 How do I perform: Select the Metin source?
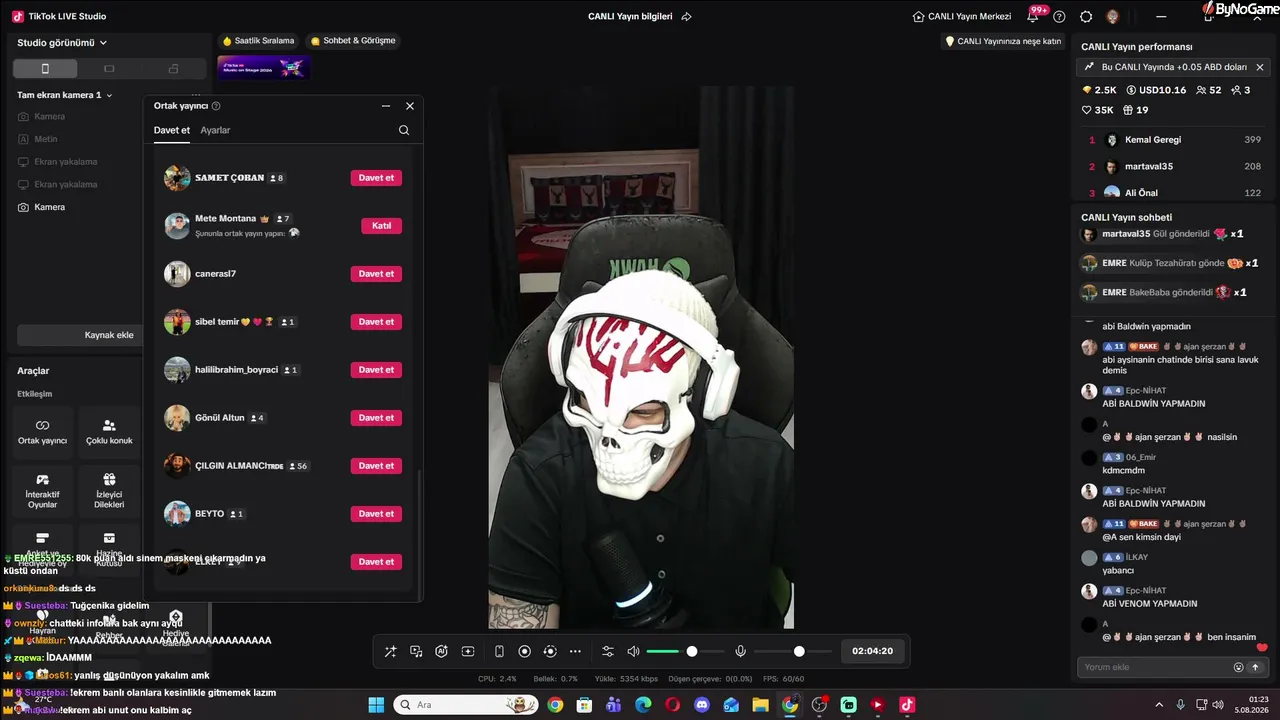(46, 139)
